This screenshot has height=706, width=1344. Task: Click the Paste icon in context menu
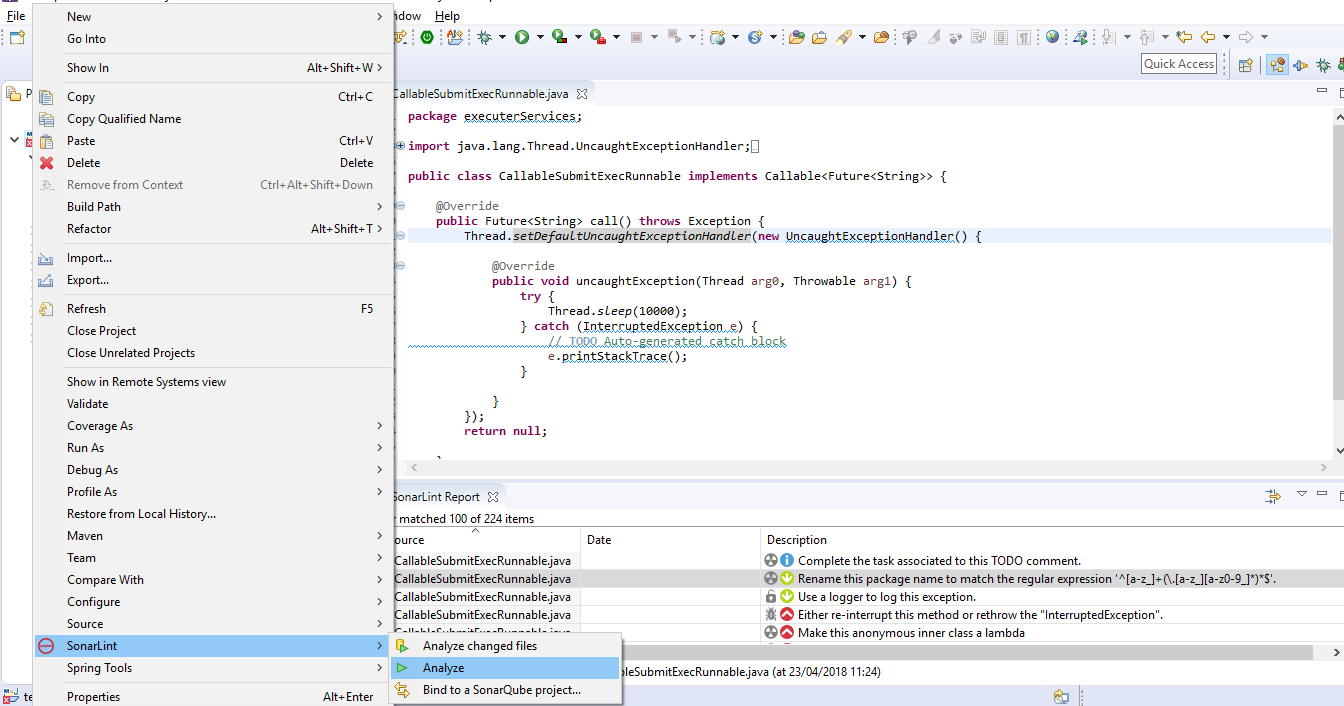tap(46, 141)
